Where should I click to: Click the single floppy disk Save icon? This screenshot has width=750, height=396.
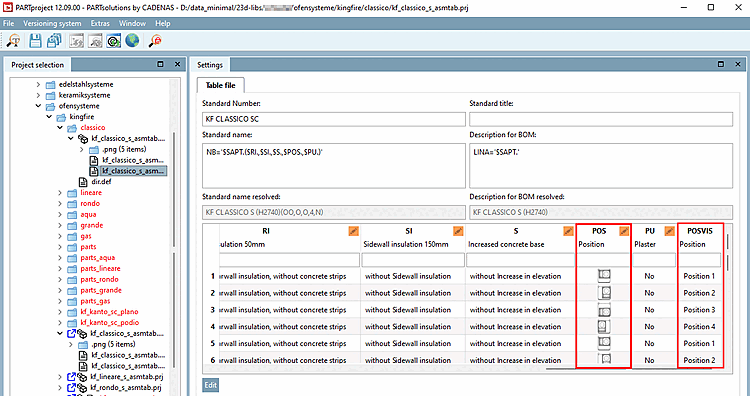[x=35, y=41]
